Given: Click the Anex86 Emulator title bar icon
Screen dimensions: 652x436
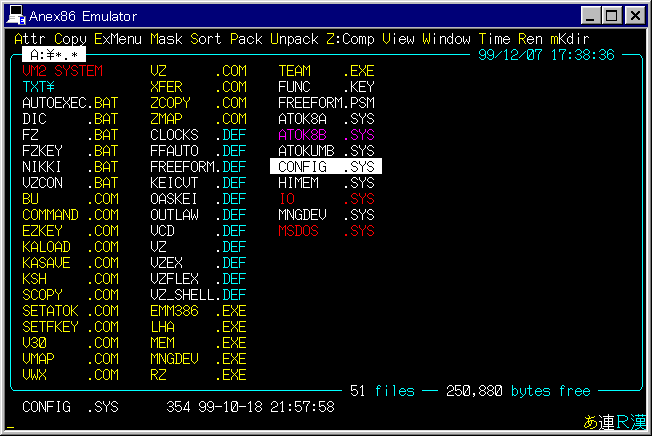Looking at the screenshot, I should (16, 15).
